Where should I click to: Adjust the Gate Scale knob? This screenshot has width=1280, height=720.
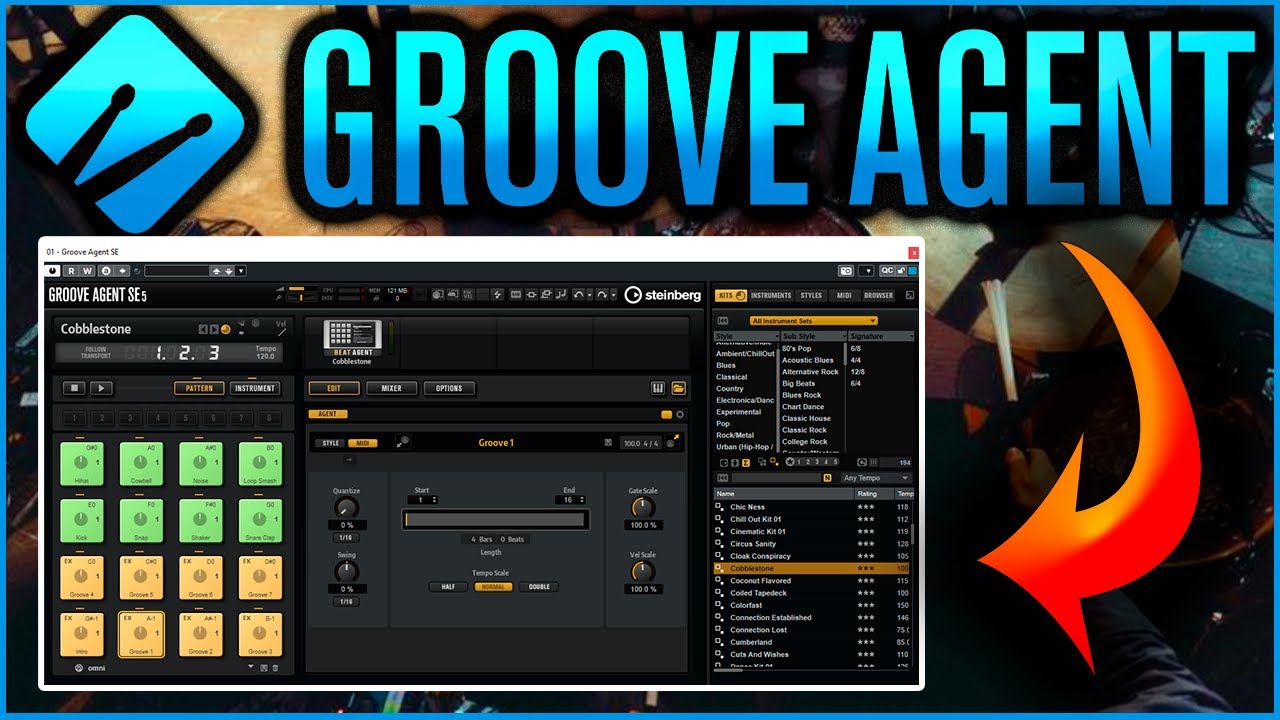pyautogui.click(x=642, y=508)
